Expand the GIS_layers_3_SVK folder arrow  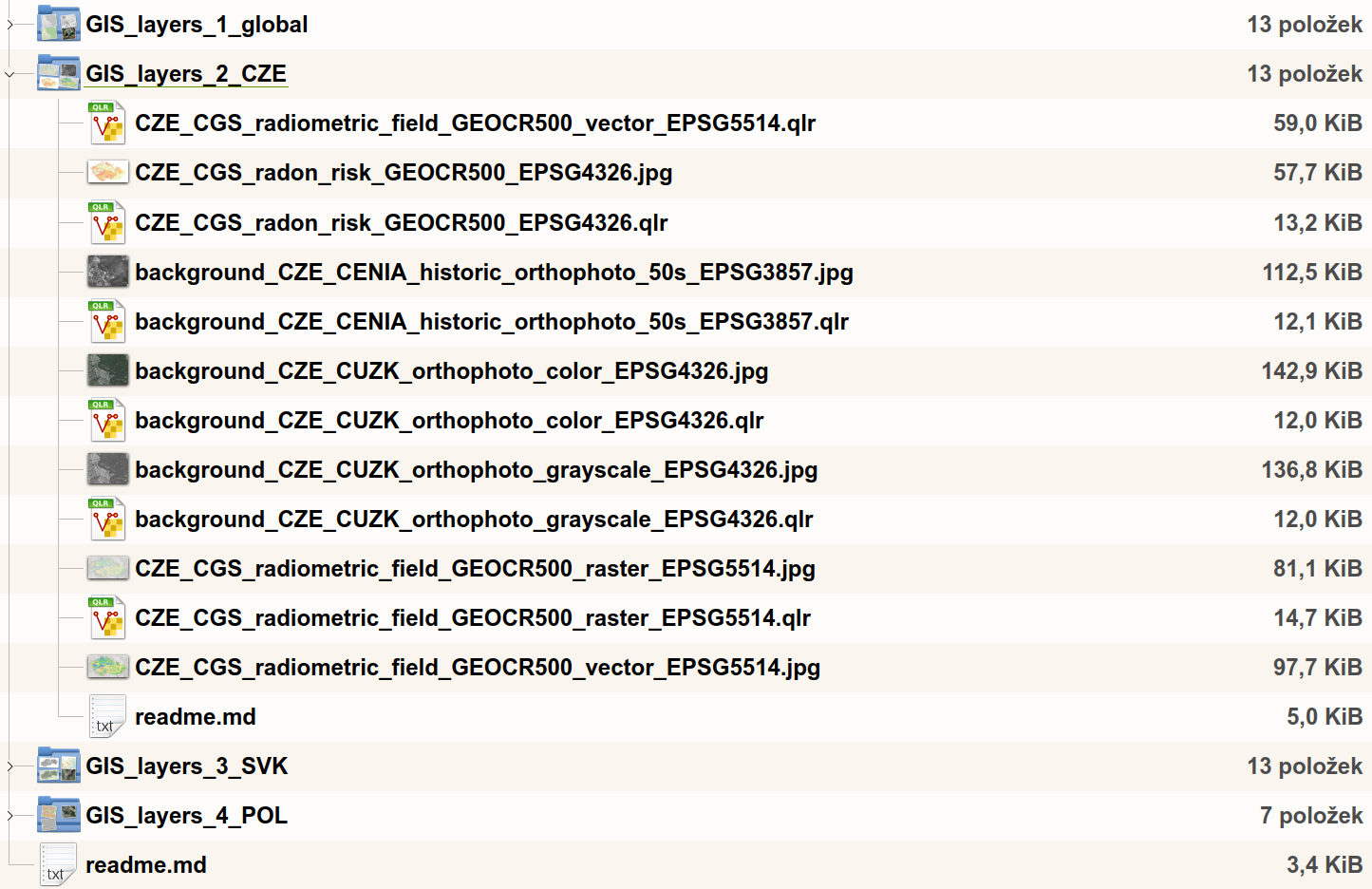tap(9, 766)
